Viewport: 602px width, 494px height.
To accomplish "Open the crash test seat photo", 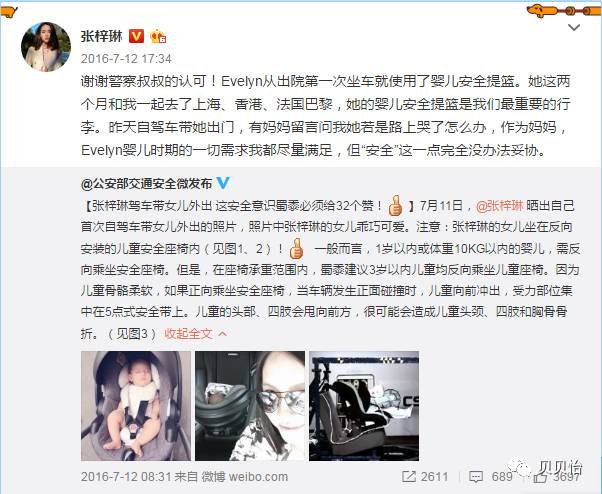I will tap(364, 406).
